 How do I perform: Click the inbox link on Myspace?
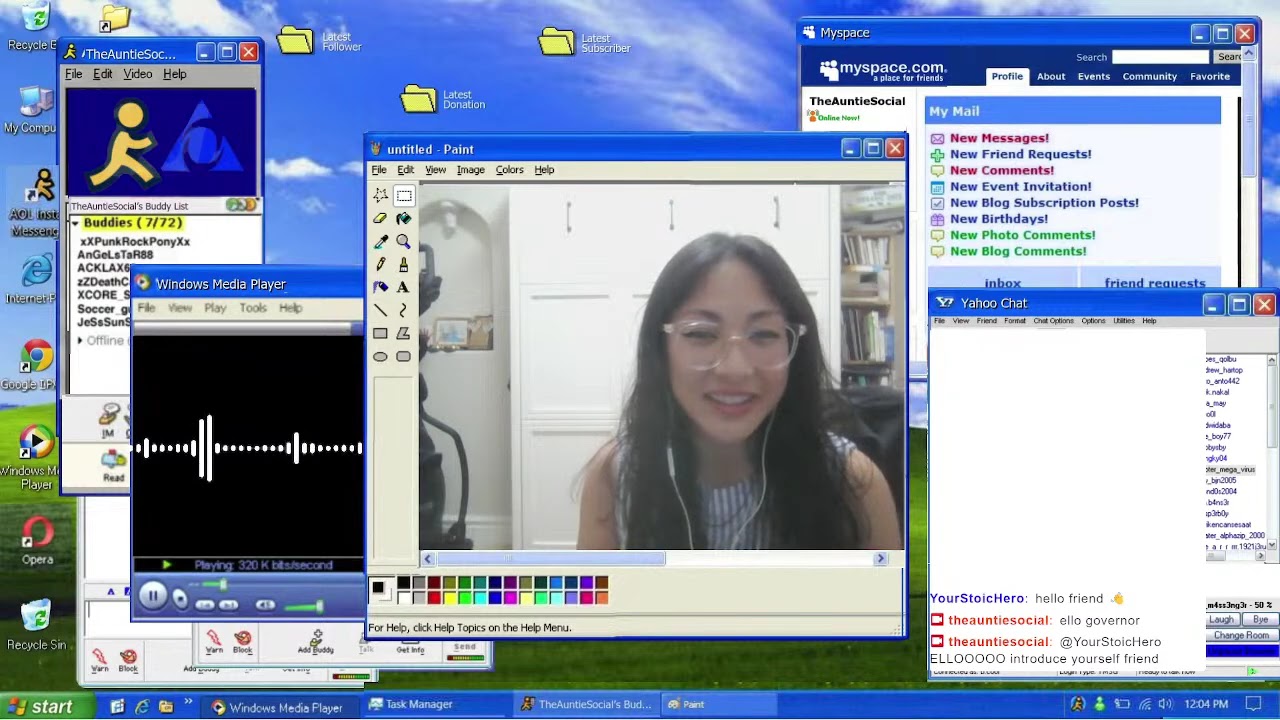[x=1002, y=284]
